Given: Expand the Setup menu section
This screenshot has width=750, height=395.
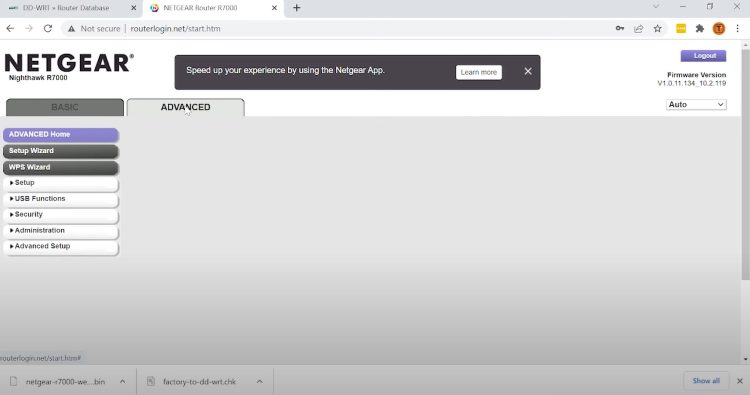Looking at the screenshot, I should click(61, 183).
